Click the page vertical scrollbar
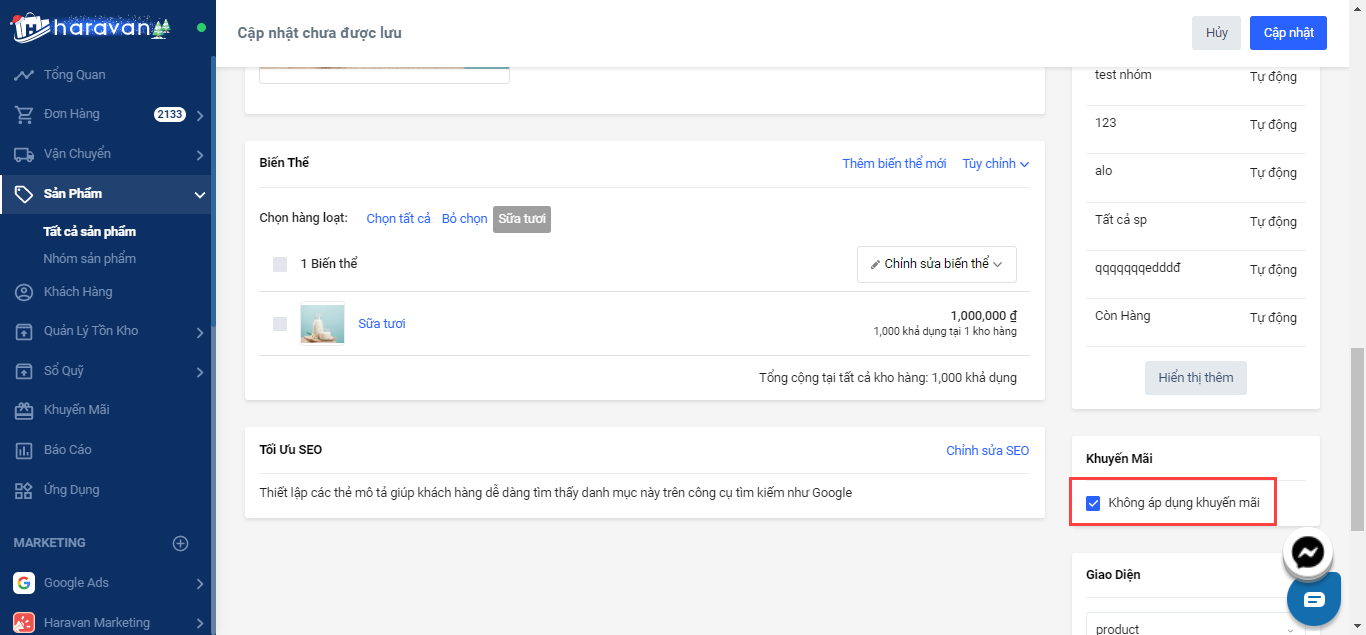Viewport: 1366px width, 635px height. pyautogui.click(x=1357, y=438)
